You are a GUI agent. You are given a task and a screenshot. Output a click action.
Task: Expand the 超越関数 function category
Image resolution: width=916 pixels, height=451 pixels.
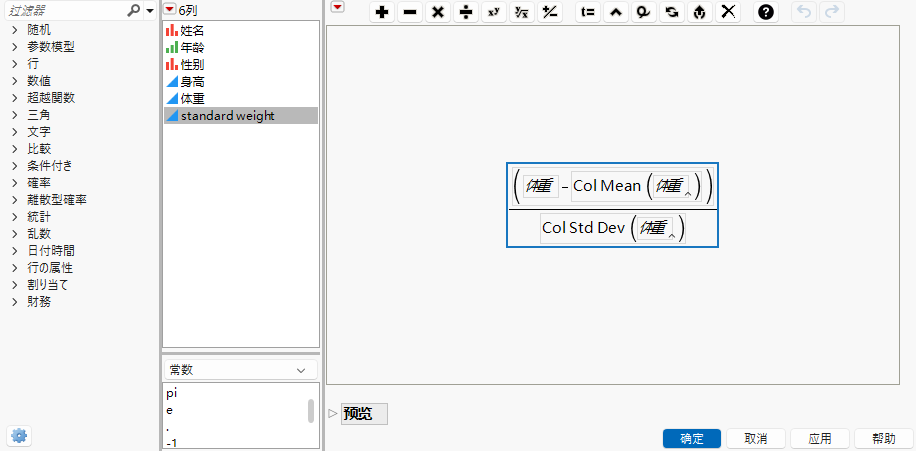coord(15,98)
